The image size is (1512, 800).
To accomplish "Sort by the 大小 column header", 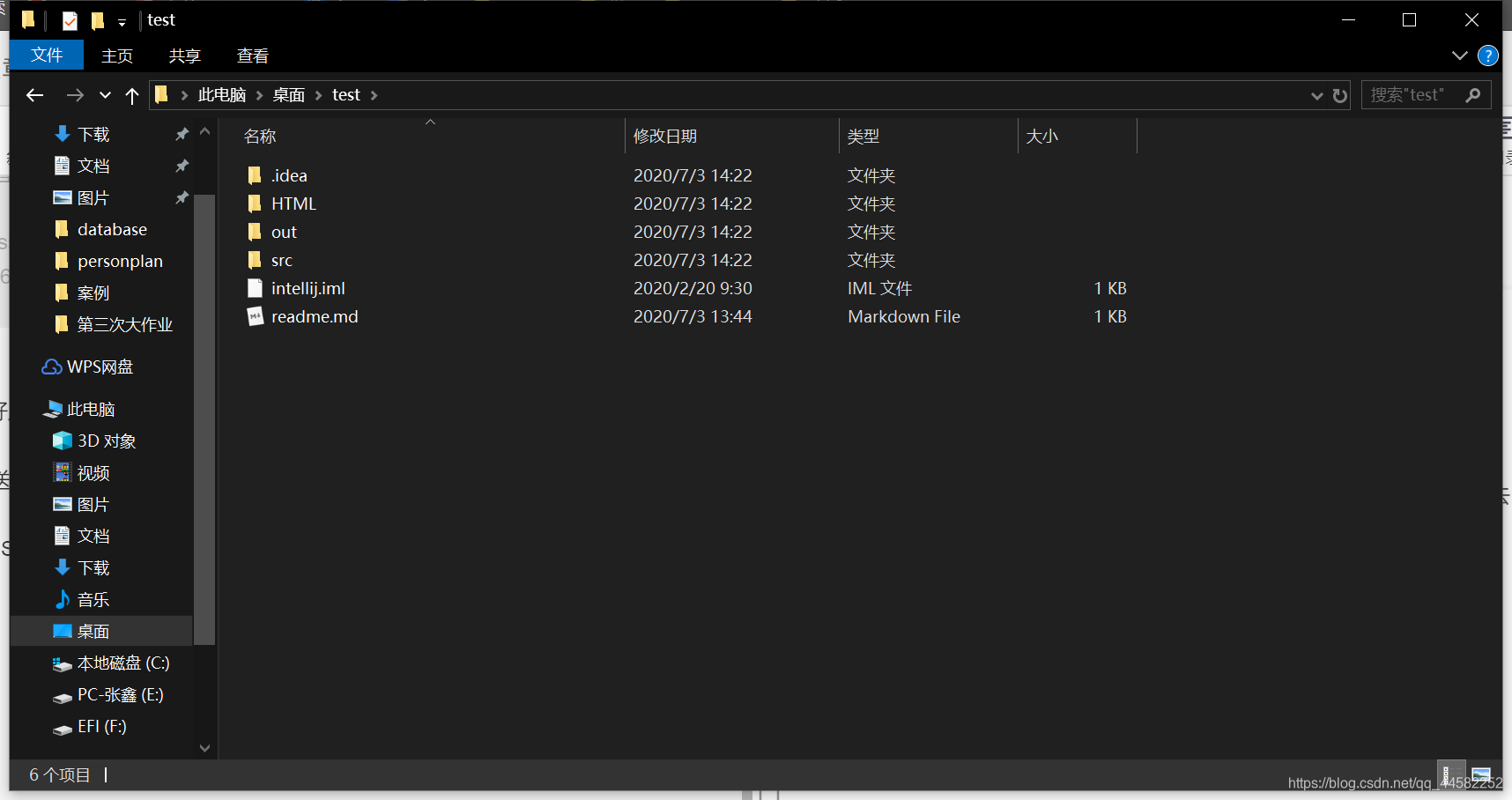I will tap(1042, 137).
